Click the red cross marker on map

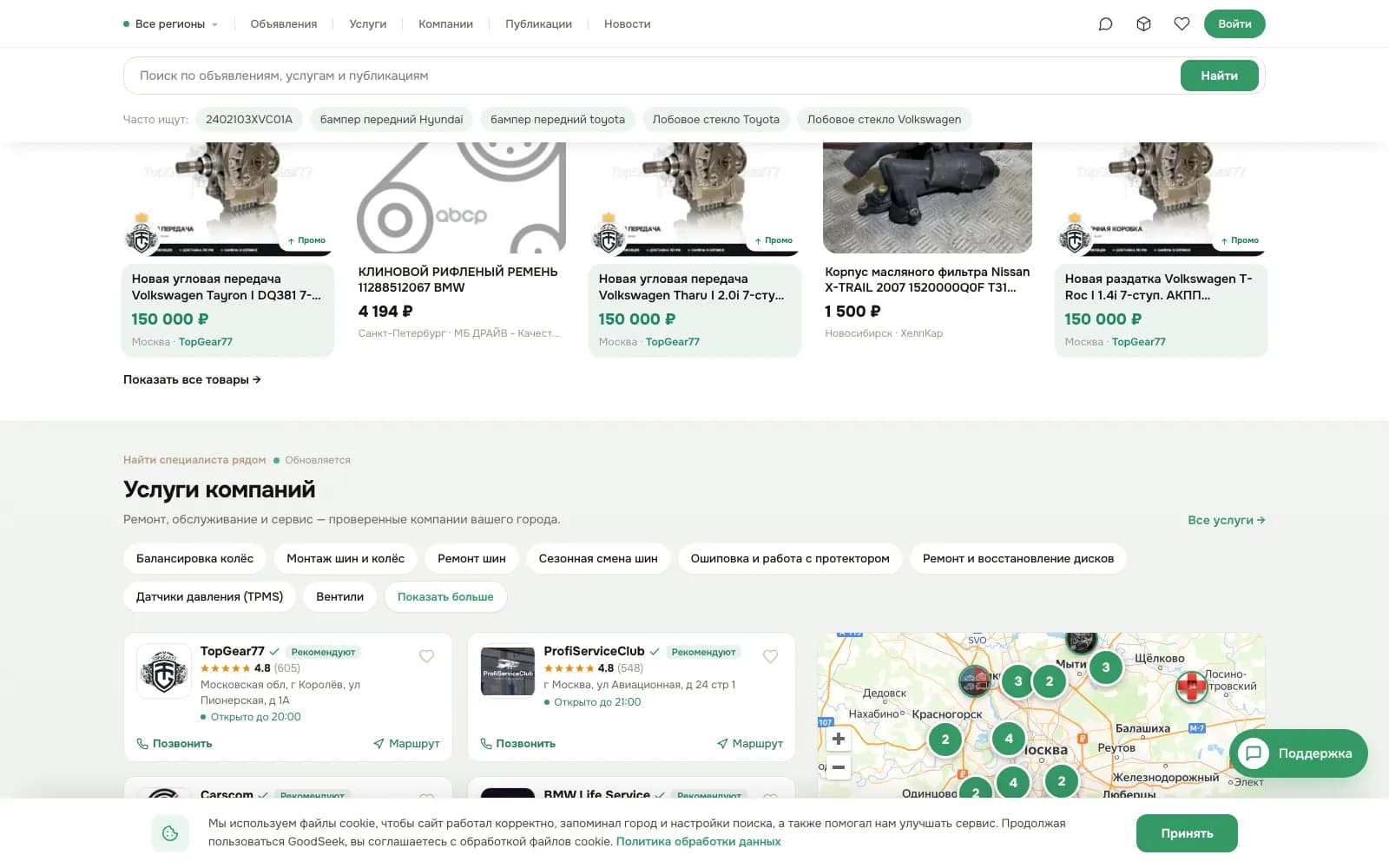[1192, 687]
